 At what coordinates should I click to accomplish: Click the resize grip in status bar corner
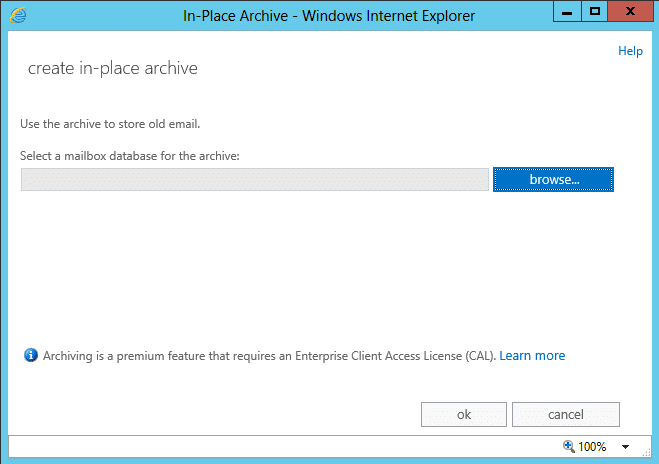point(646,452)
